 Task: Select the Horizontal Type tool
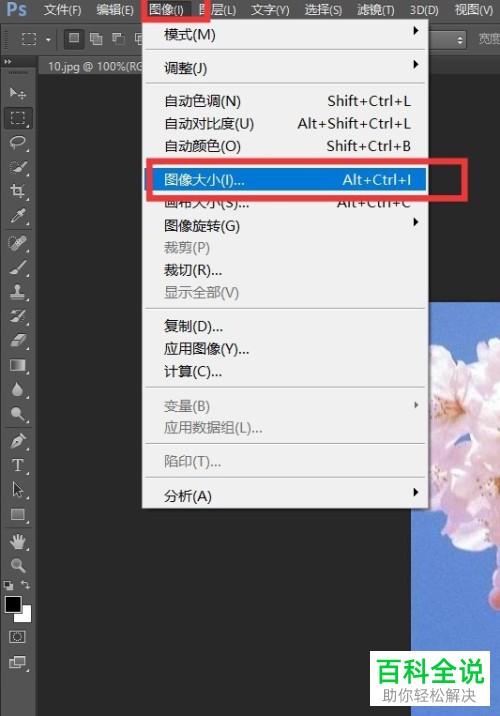[x=18, y=465]
